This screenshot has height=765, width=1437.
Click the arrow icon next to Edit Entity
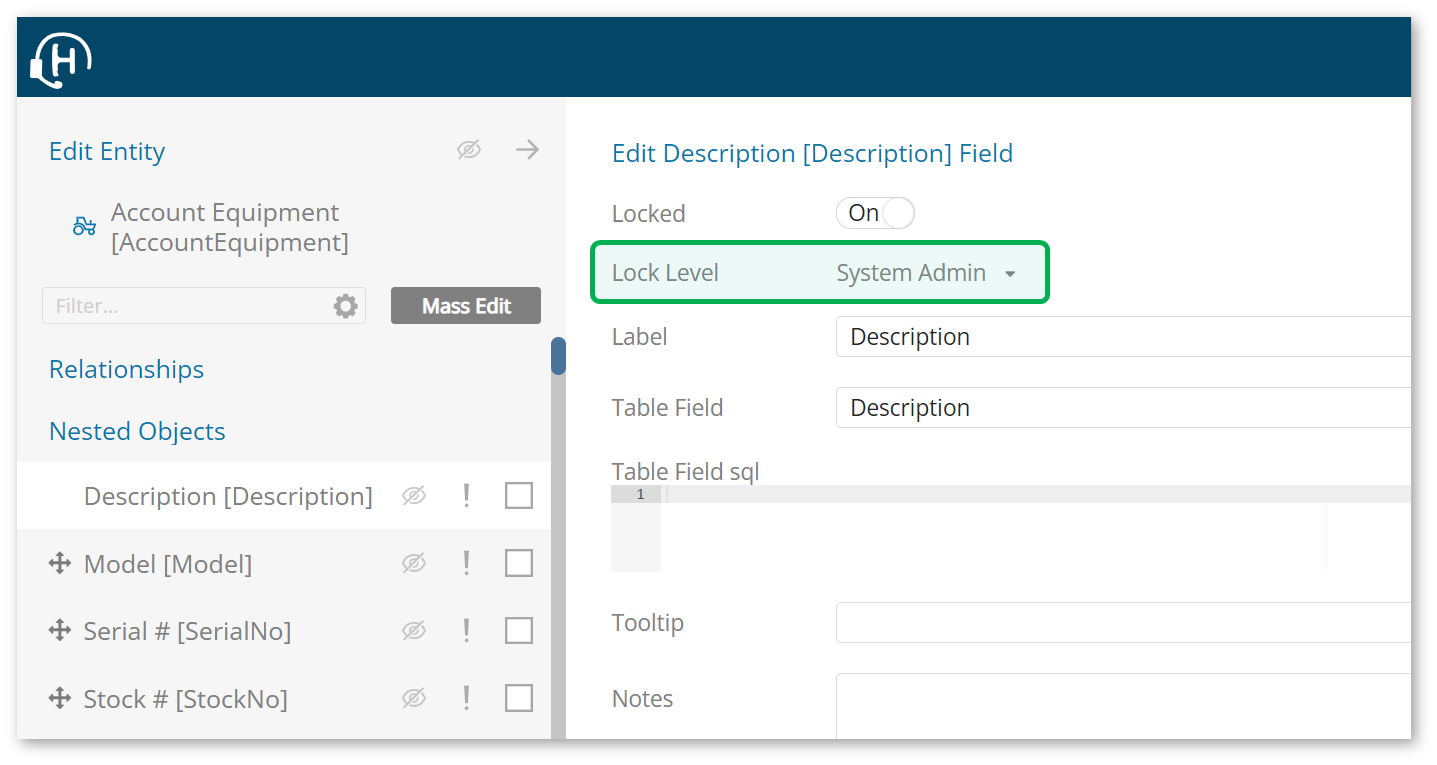tap(527, 150)
